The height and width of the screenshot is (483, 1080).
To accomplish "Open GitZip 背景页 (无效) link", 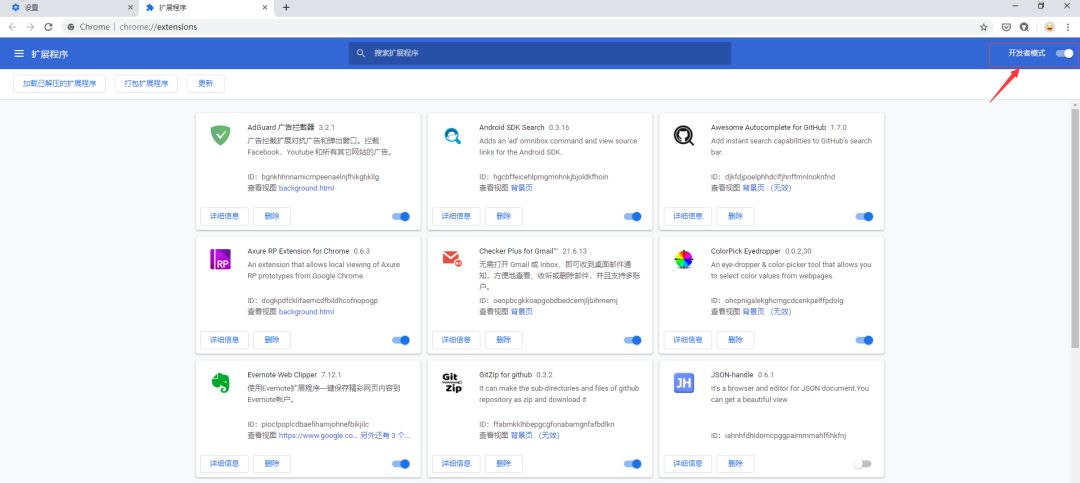I will (535, 435).
